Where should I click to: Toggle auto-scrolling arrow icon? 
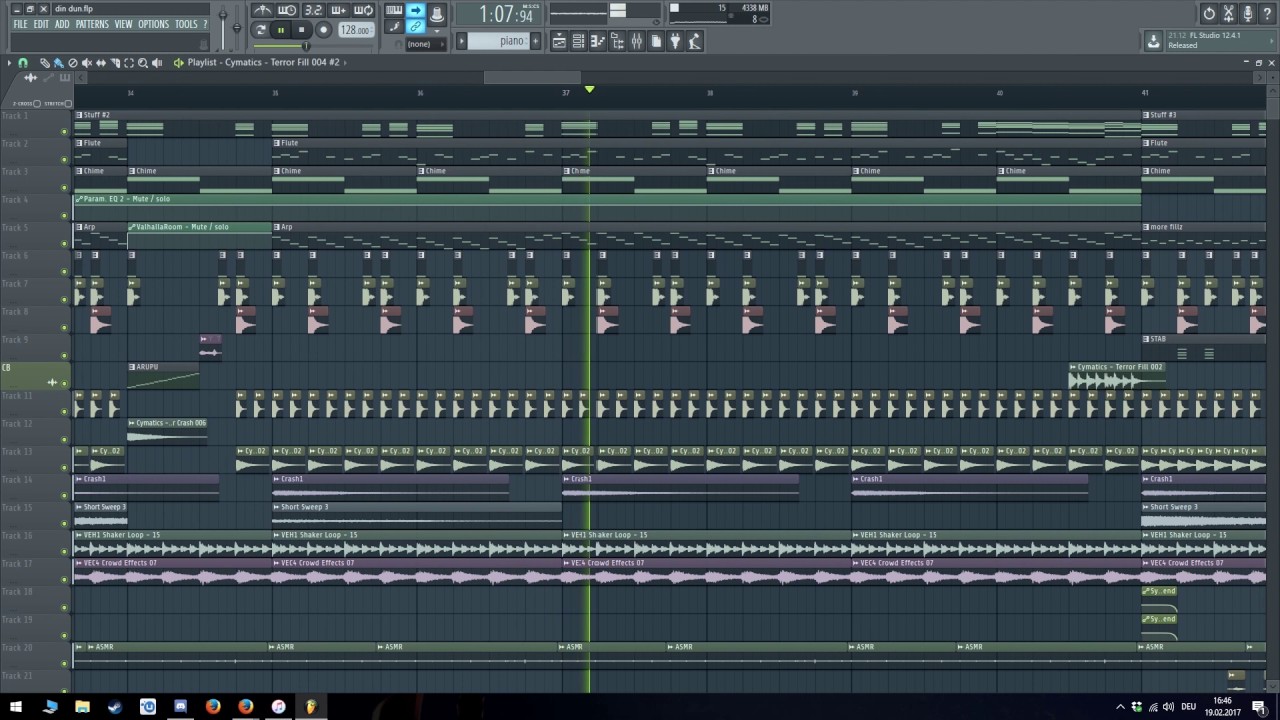(416, 11)
